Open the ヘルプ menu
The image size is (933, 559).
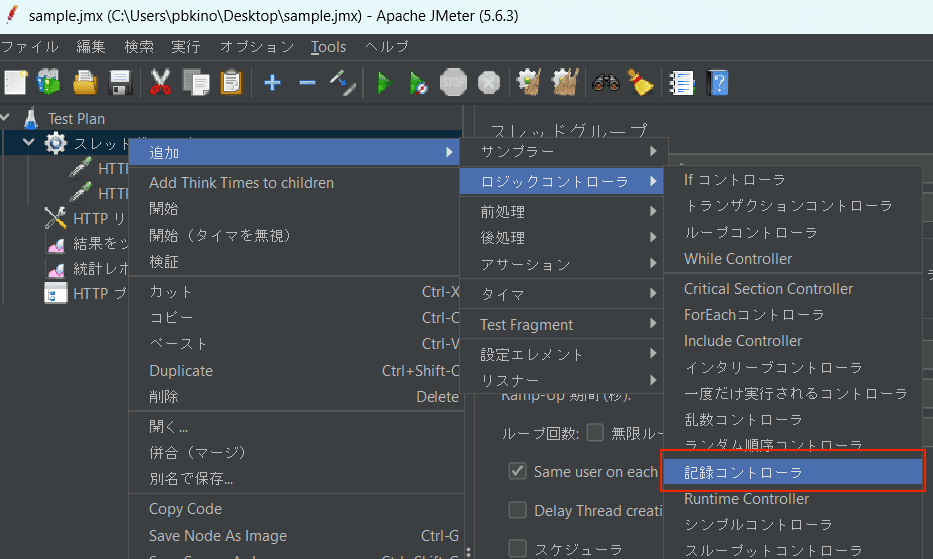[387, 46]
